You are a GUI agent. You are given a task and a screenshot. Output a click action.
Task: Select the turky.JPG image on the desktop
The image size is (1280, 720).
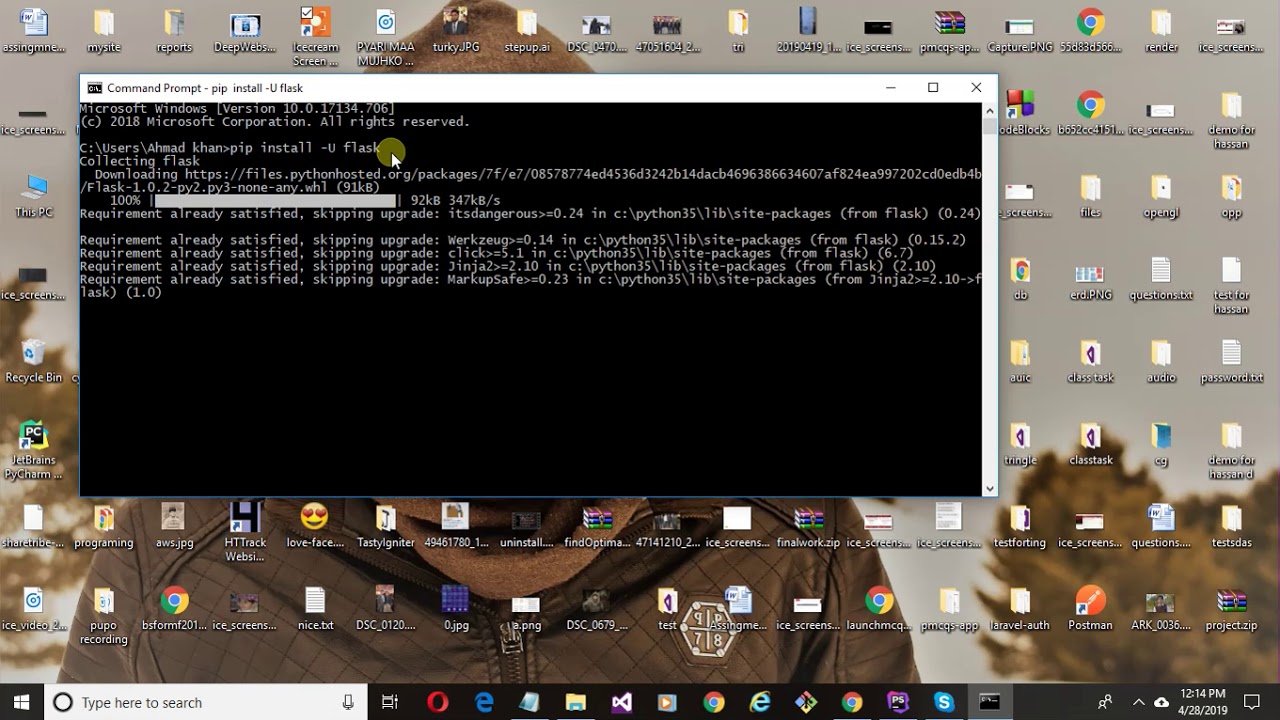tap(456, 32)
